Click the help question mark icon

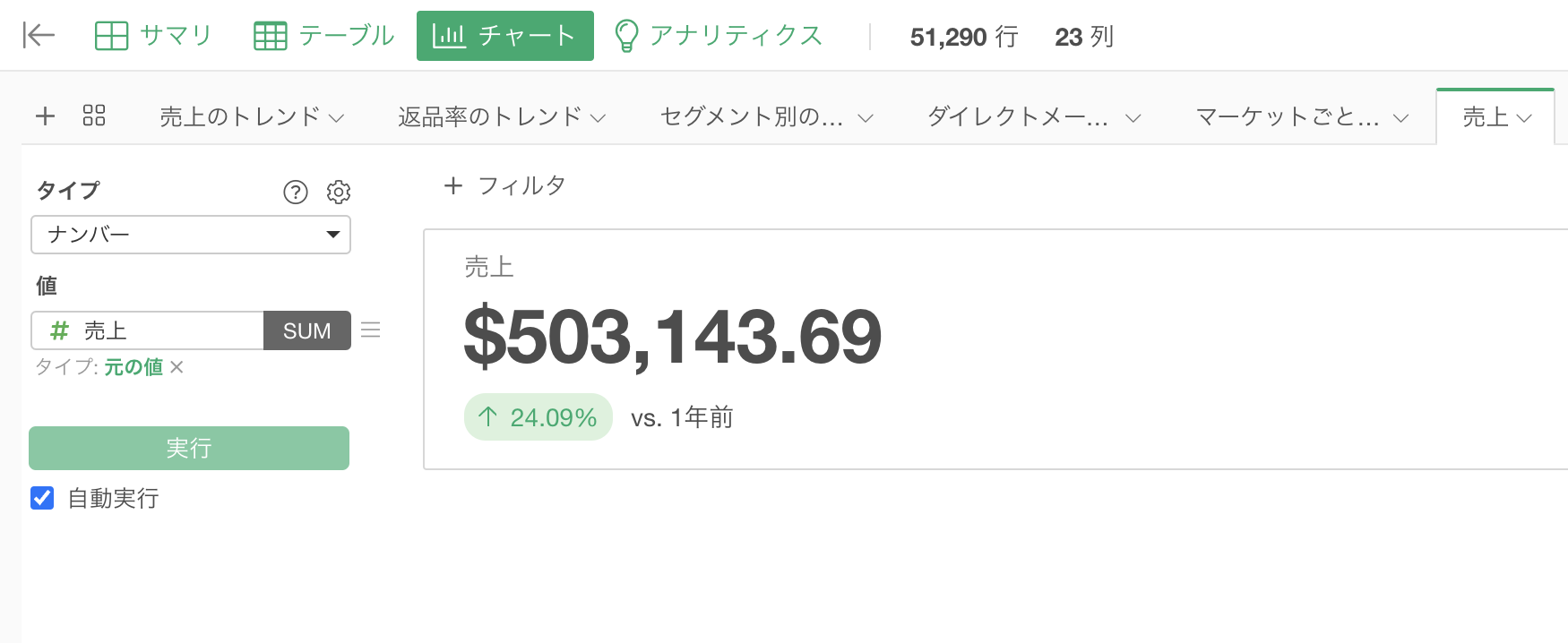pos(295,192)
